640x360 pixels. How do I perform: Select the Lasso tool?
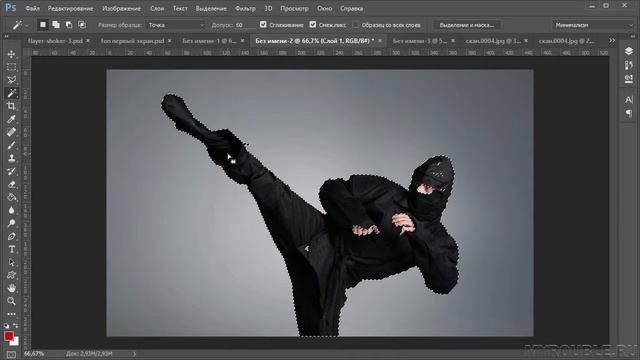[x=11, y=80]
